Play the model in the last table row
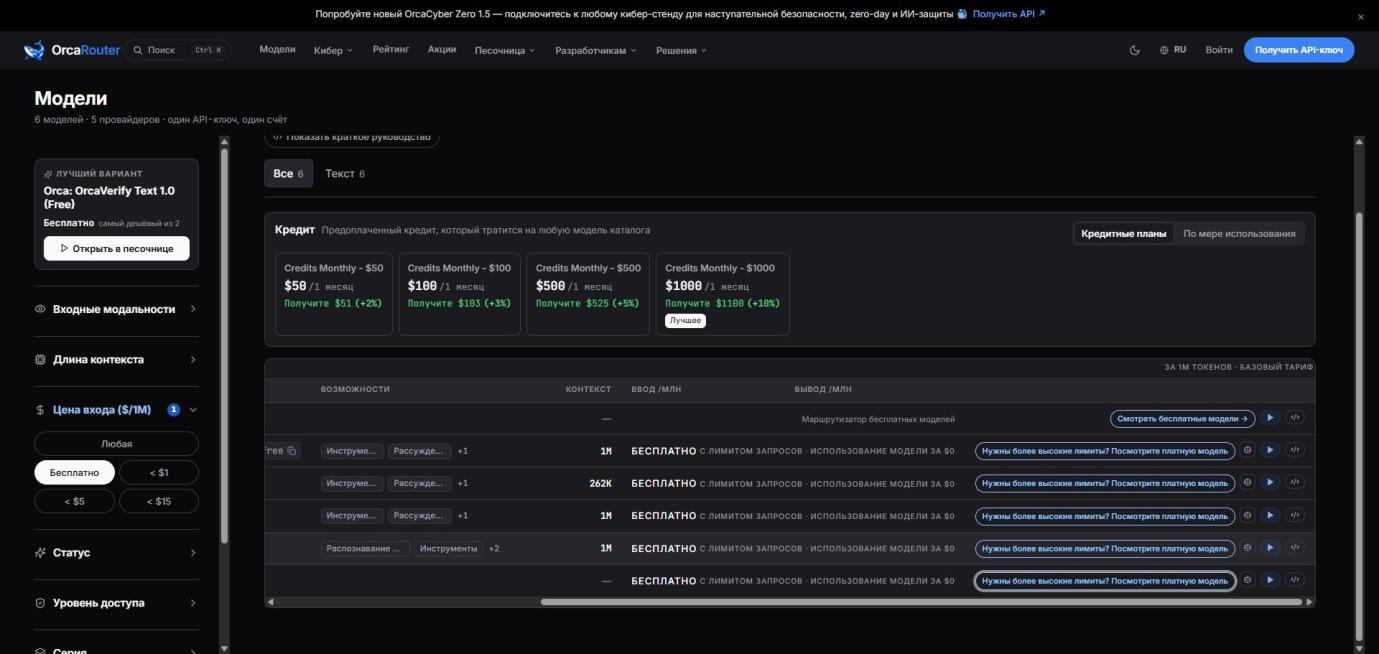1379x654 pixels. (x=1270, y=580)
